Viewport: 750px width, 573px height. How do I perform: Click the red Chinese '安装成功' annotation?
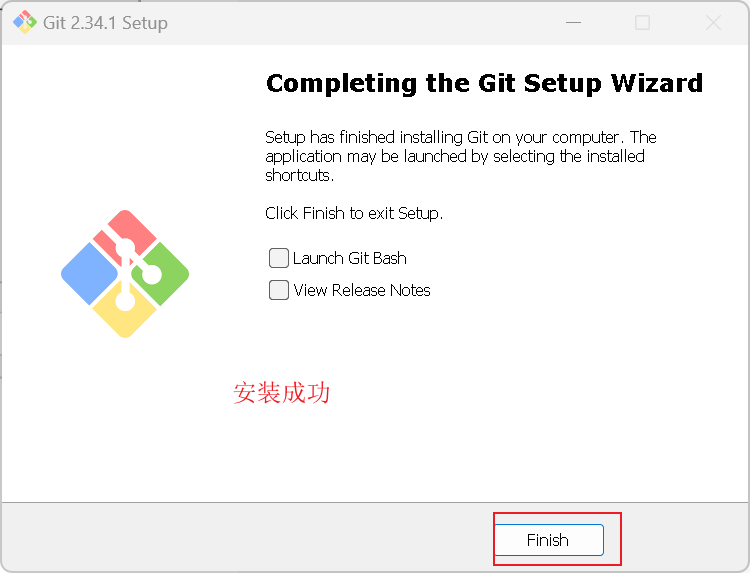coord(281,393)
